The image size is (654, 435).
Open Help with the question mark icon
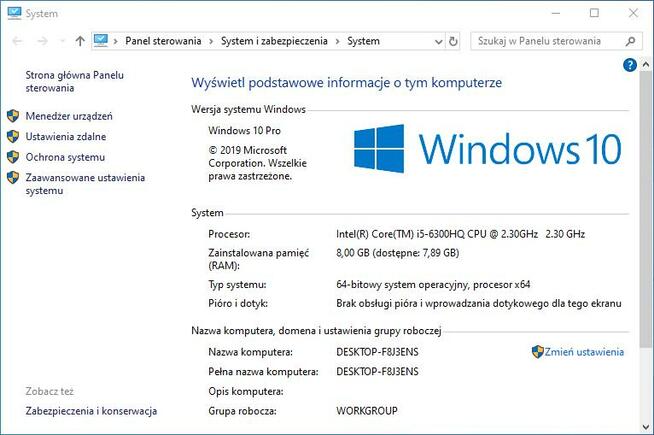[630, 65]
